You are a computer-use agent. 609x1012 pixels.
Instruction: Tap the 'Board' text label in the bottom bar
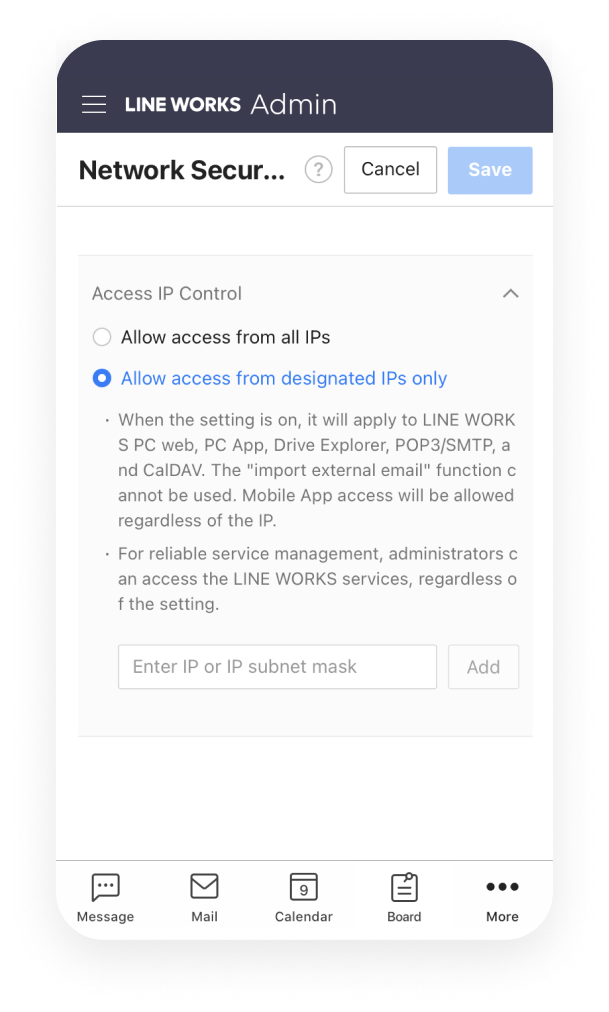(x=404, y=916)
